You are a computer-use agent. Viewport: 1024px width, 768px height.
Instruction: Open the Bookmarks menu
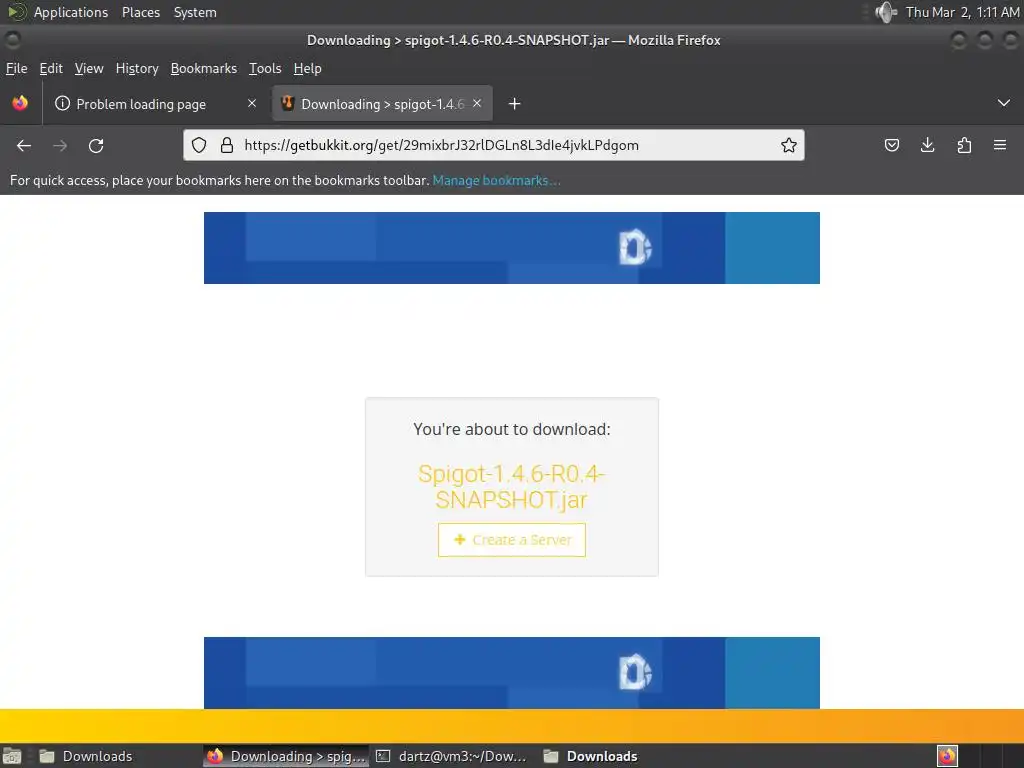pyautogui.click(x=204, y=69)
